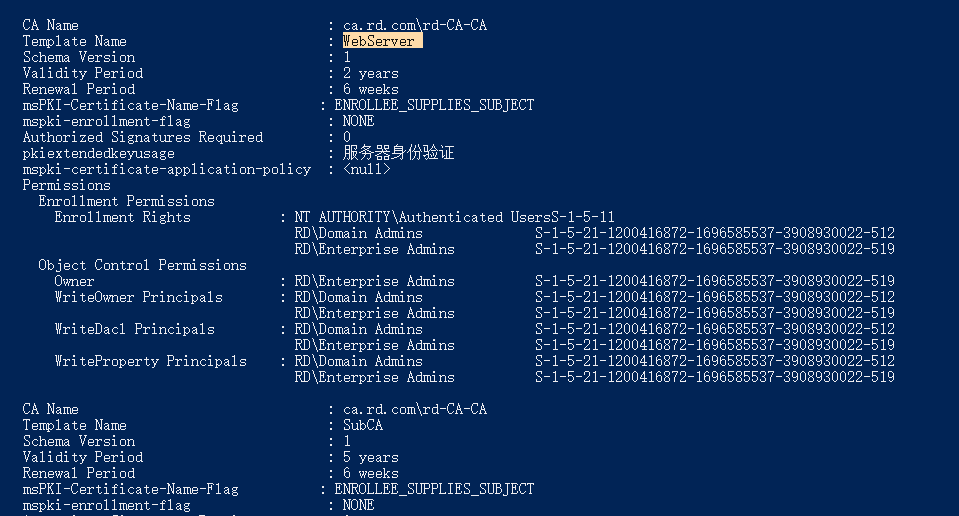This screenshot has width=959, height=516.
Task: Click the Authorized Signatures Required label
Action: 143,137
